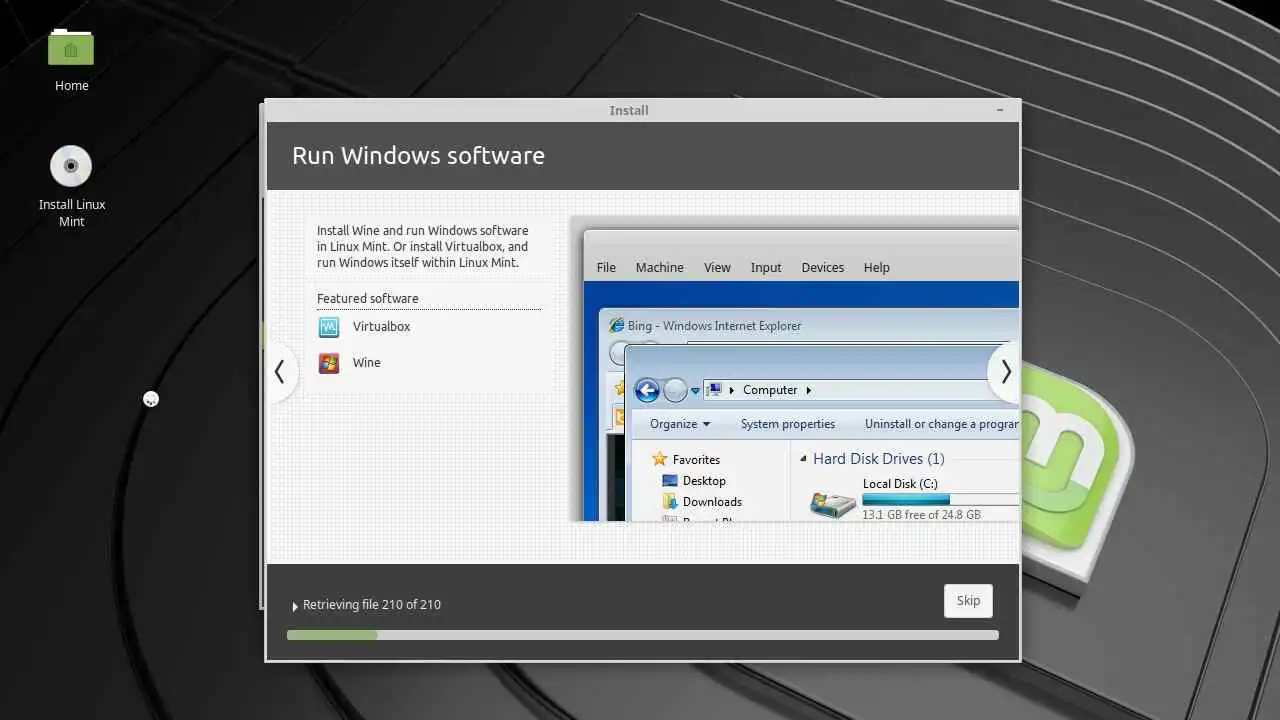Open the Machine menu in the screenshot
The width and height of the screenshot is (1280, 720).
[x=660, y=268]
